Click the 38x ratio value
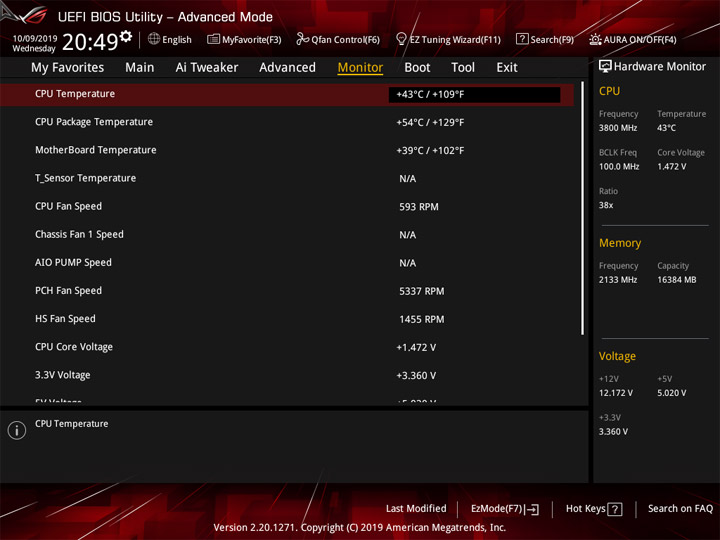720x540 pixels. click(x=606, y=205)
